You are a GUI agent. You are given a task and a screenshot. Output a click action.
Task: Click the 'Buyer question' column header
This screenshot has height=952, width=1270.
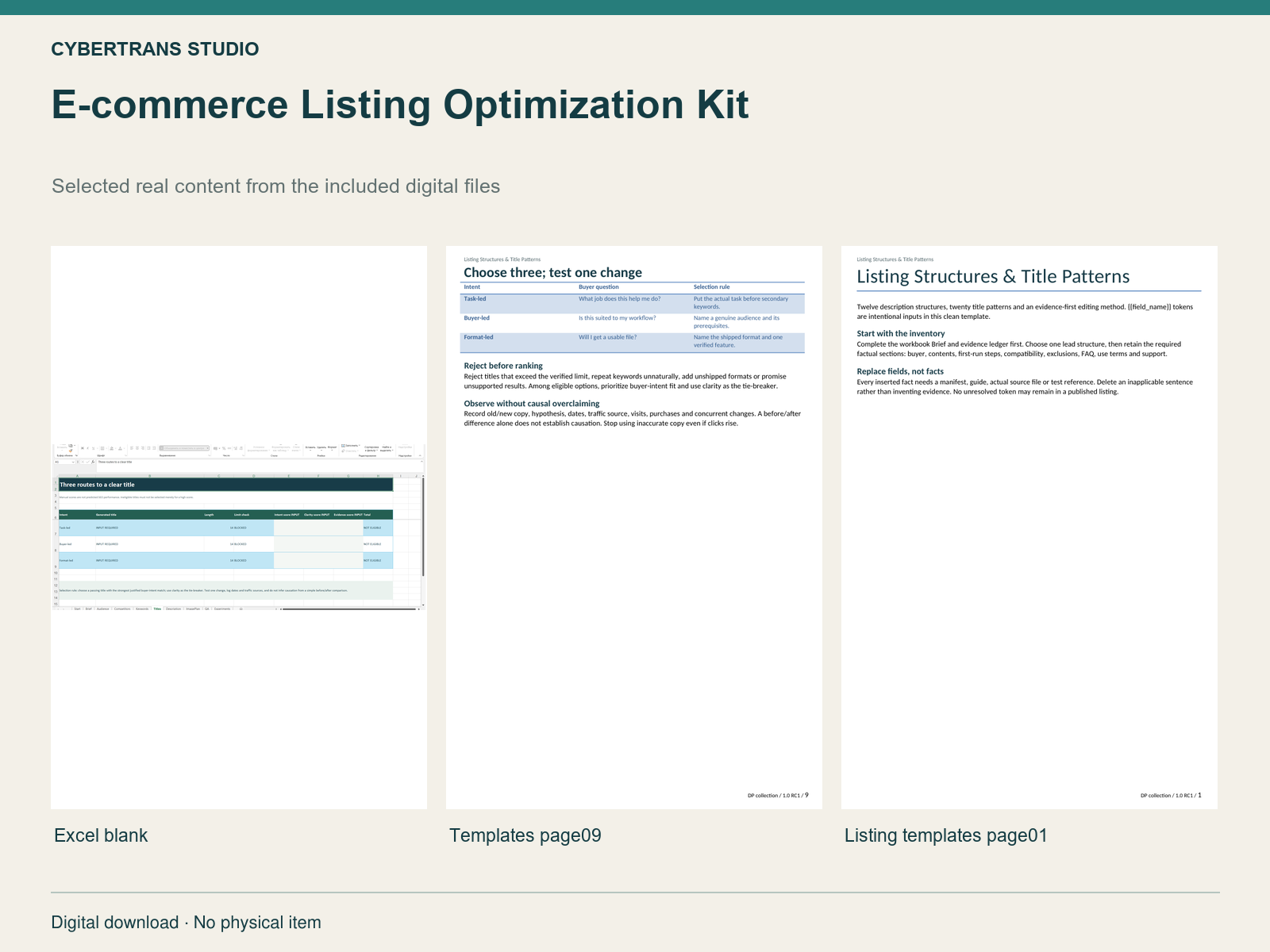598,287
